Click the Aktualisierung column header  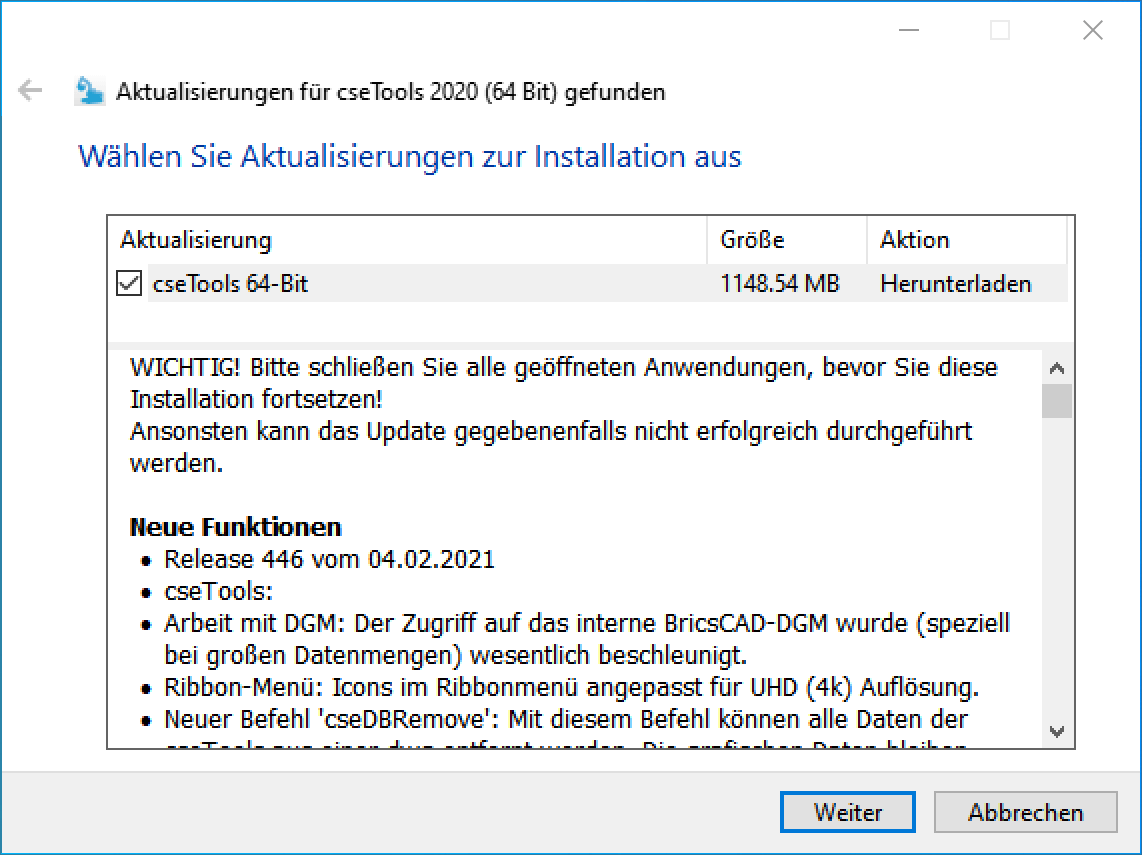point(196,240)
